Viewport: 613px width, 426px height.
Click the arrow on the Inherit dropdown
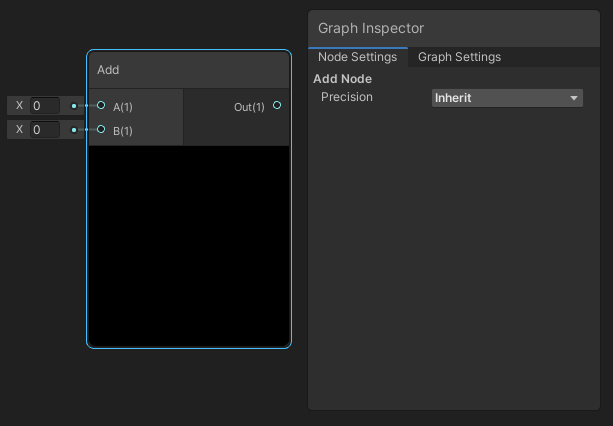(574, 98)
